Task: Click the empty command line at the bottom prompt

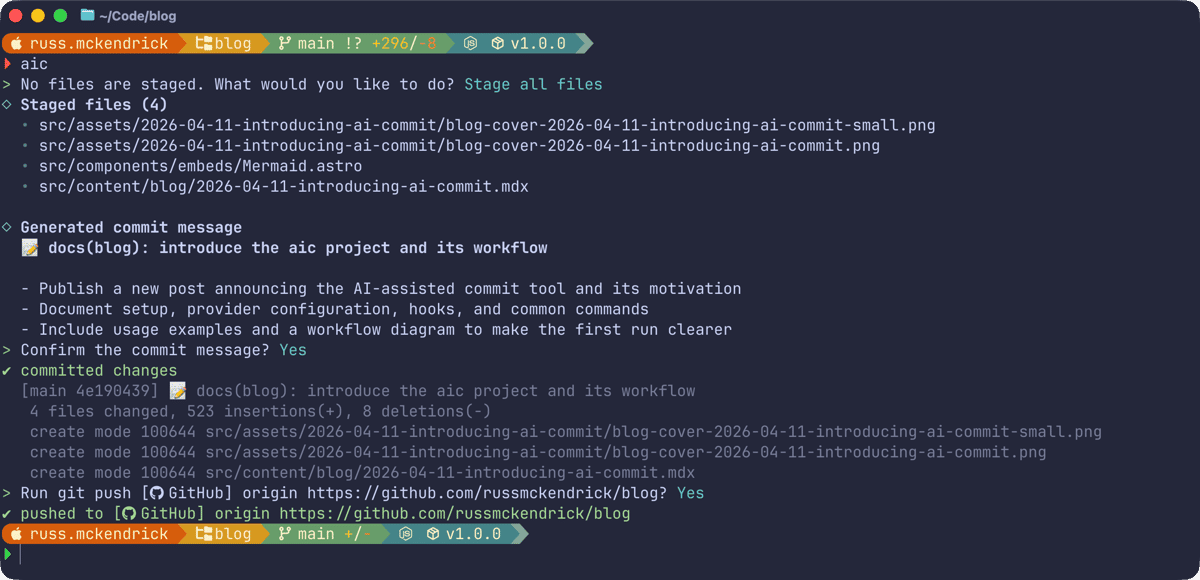Action: 300,554
